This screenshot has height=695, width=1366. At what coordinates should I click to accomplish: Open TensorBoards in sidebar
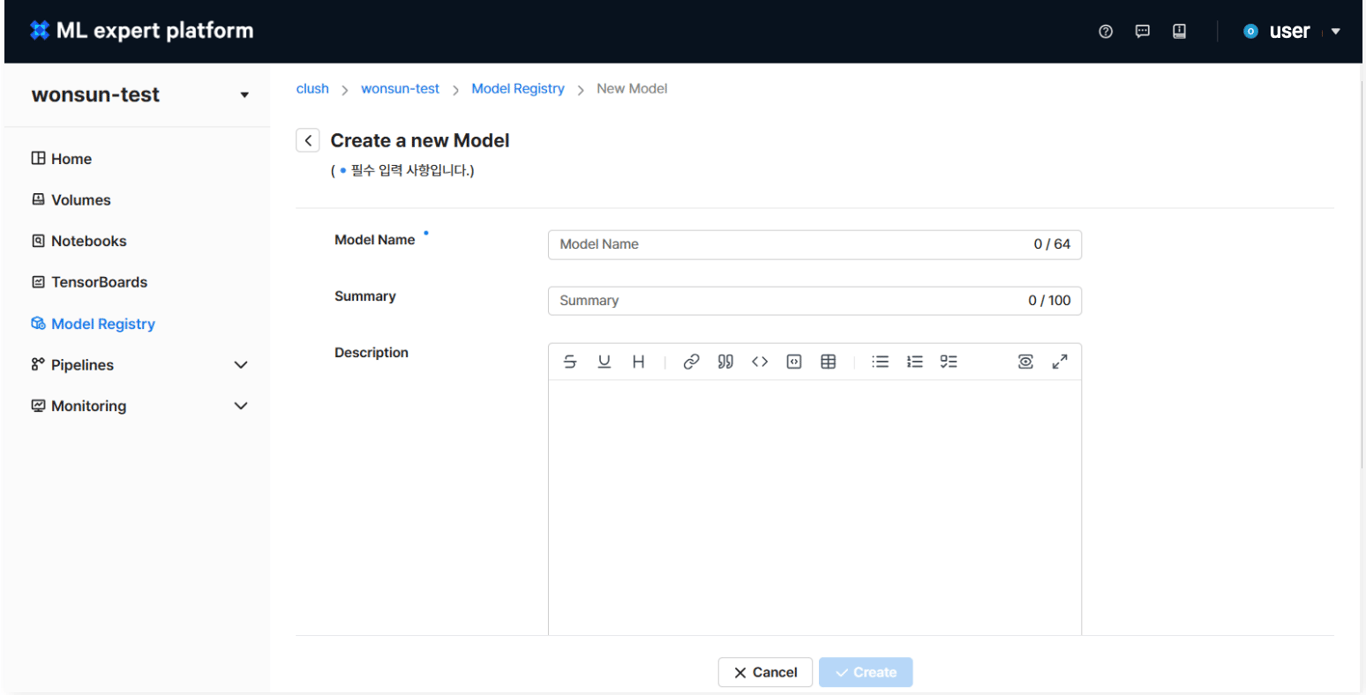[99, 282]
